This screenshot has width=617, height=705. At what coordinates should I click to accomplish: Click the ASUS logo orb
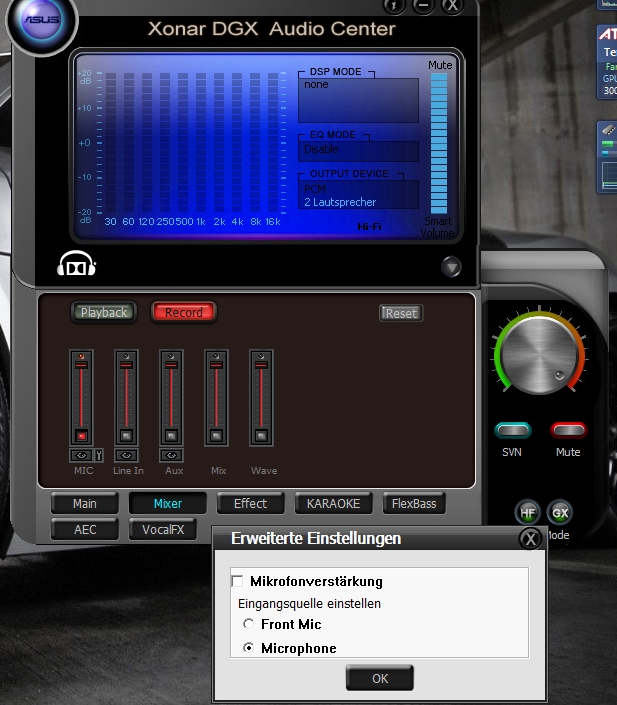[x=42, y=20]
